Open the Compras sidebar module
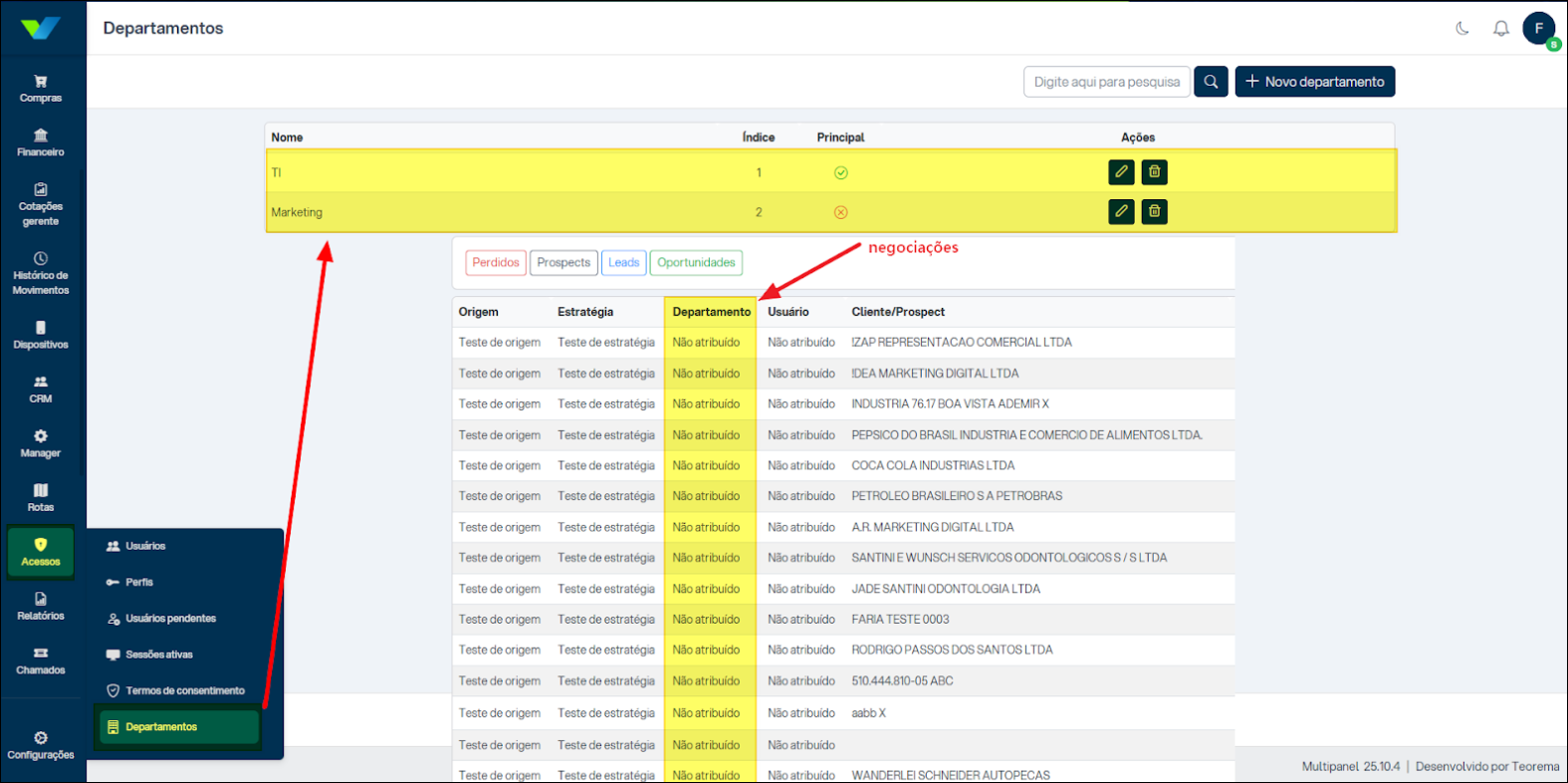The width and height of the screenshot is (1568, 783). coord(41,89)
